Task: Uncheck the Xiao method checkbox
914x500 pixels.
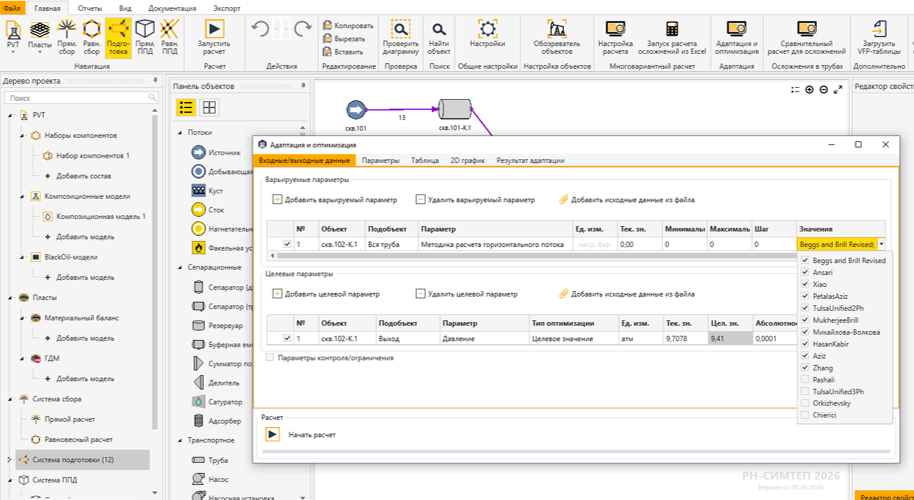Action: click(805, 284)
